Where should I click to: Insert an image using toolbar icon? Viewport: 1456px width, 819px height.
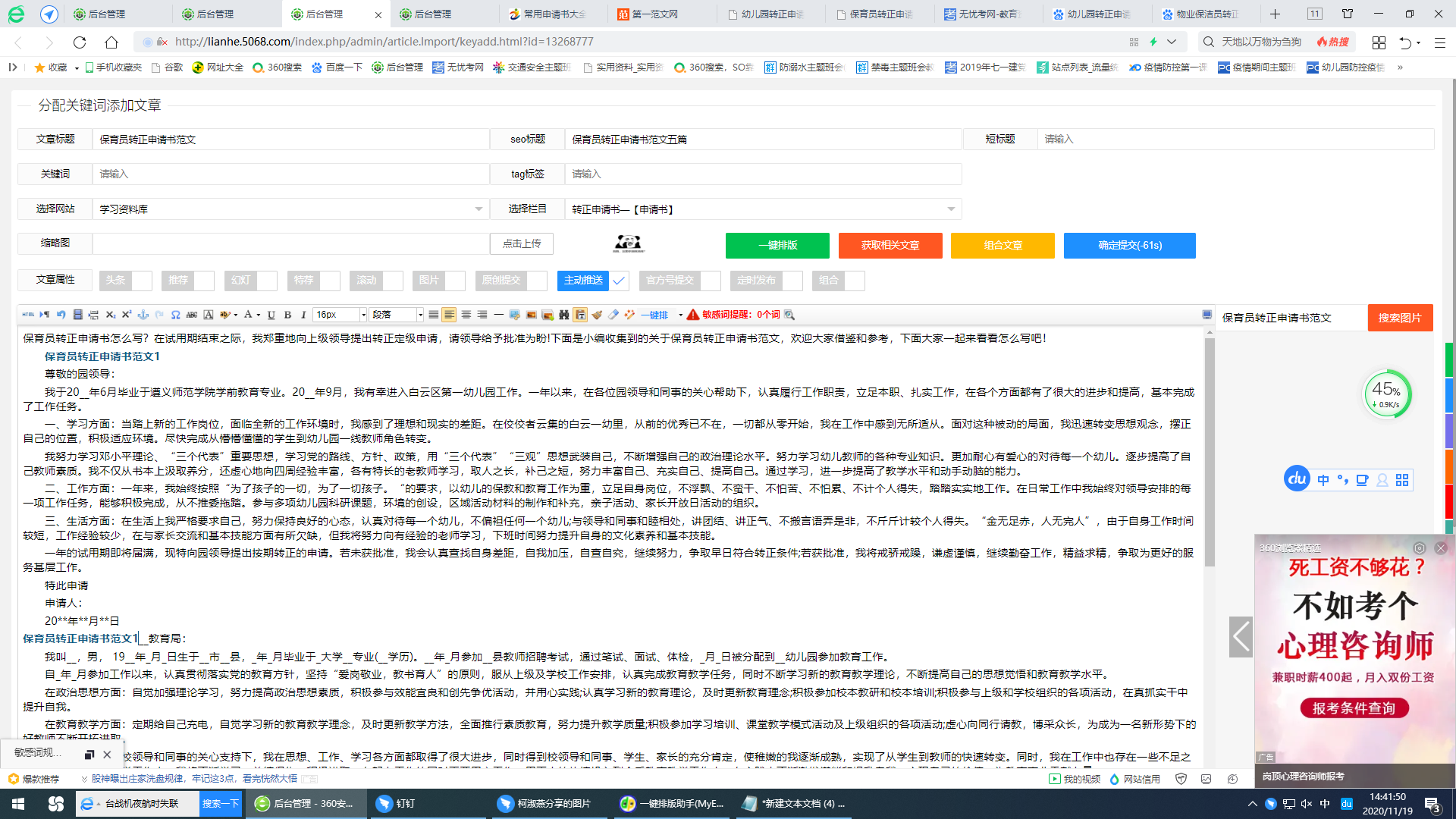[x=531, y=315]
